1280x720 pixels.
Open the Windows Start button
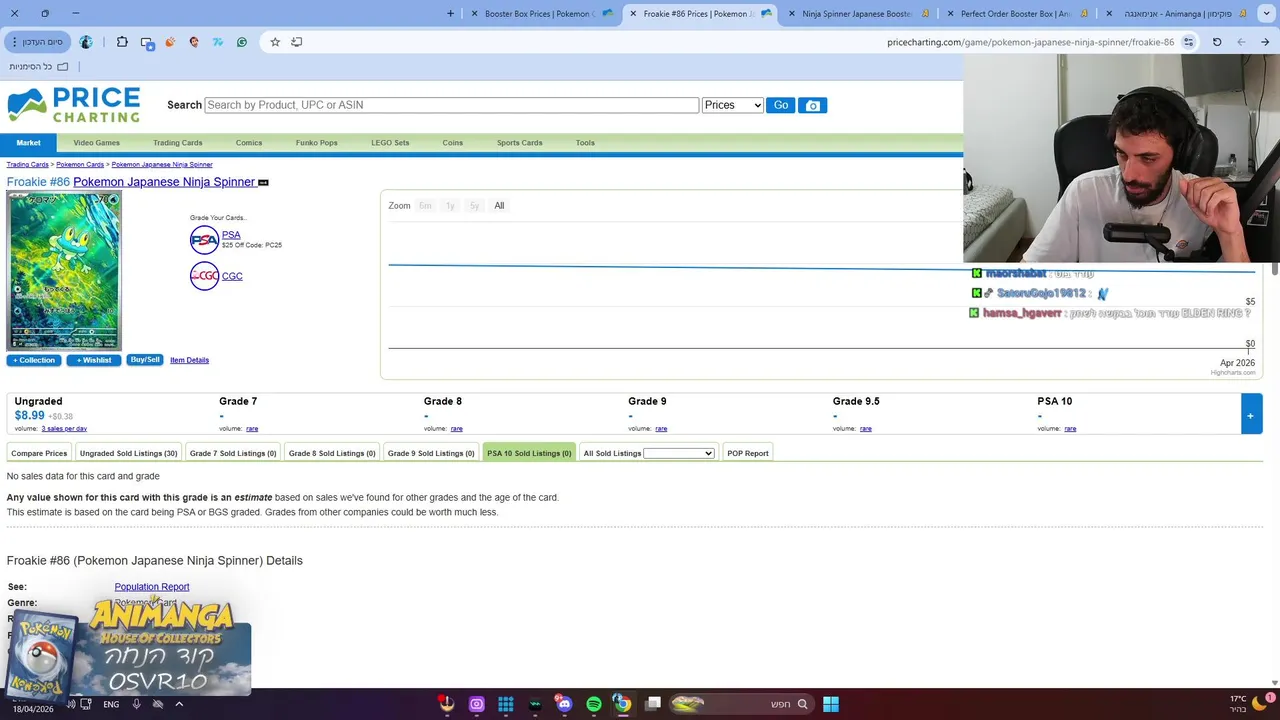point(831,704)
